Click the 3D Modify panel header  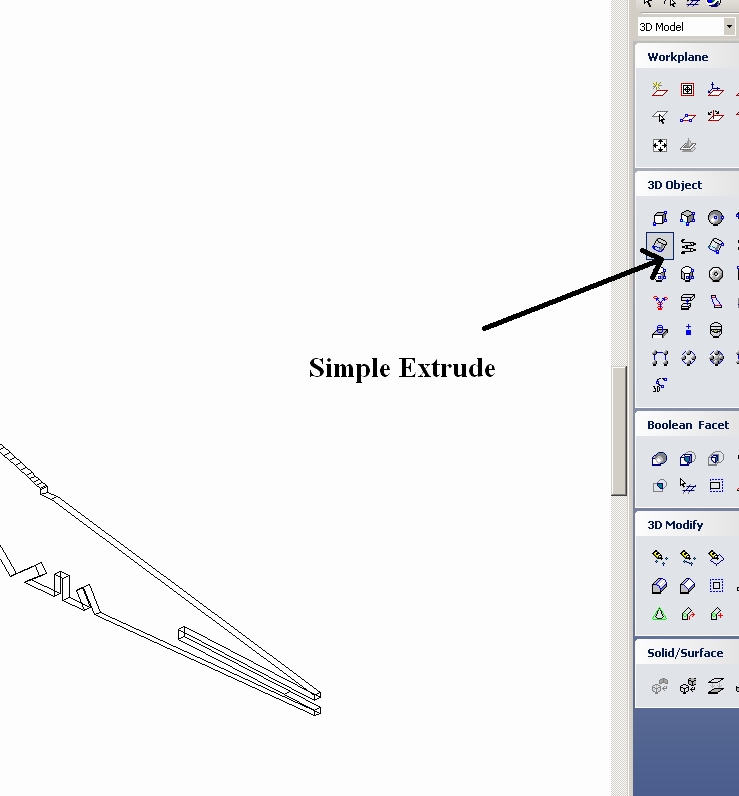click(x=675, y=525)
